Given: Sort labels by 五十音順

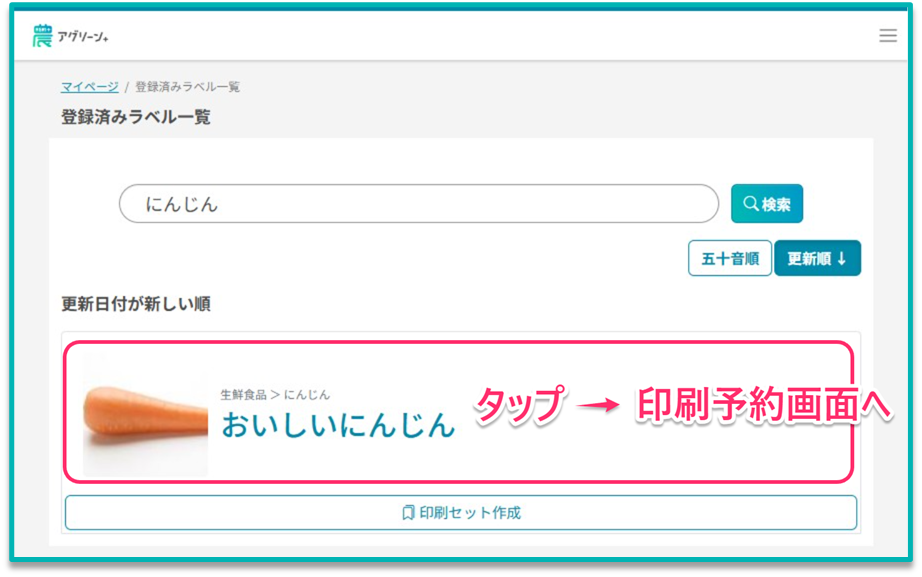Looking at the screenshot, I should click(x=729, y=259).
